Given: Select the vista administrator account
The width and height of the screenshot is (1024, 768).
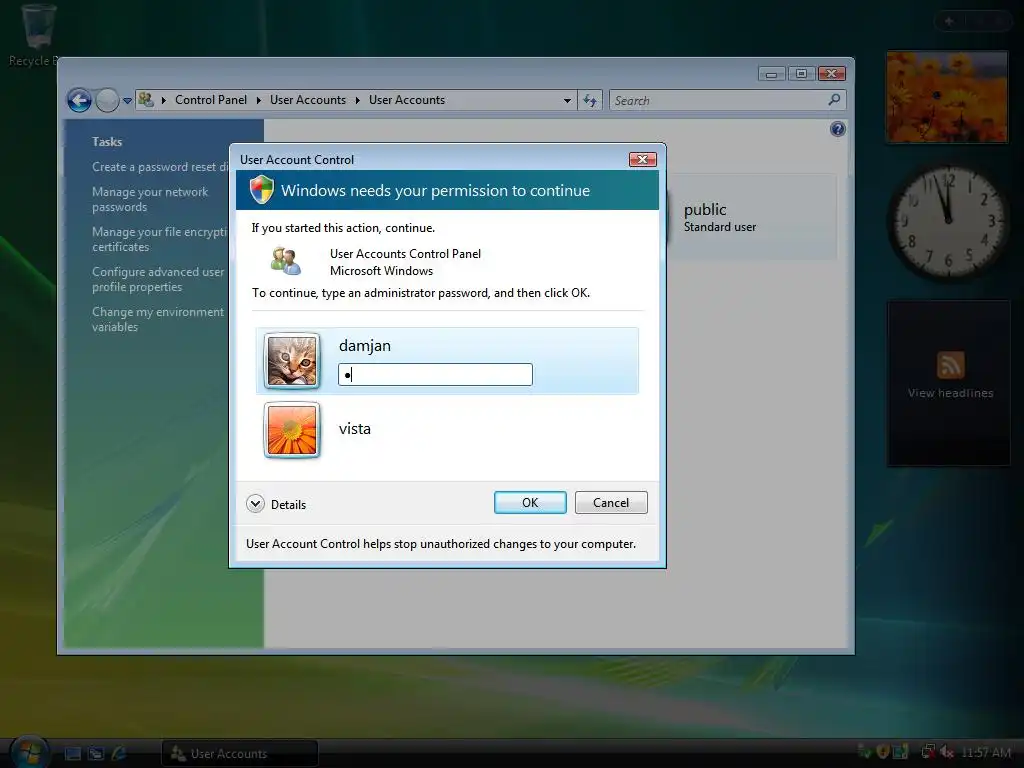Looking at the screenshot, I should pyautogui.click(x=447, y=429).
